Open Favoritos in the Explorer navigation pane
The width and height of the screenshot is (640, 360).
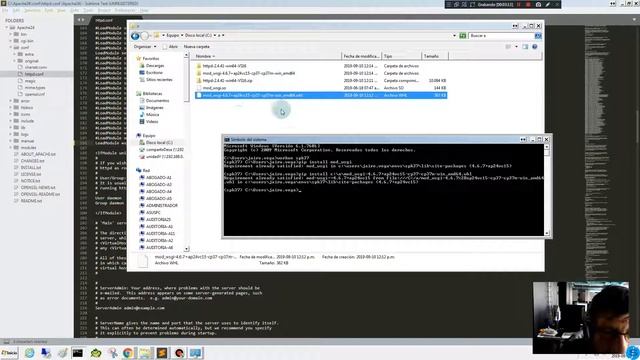coord(151,58)
